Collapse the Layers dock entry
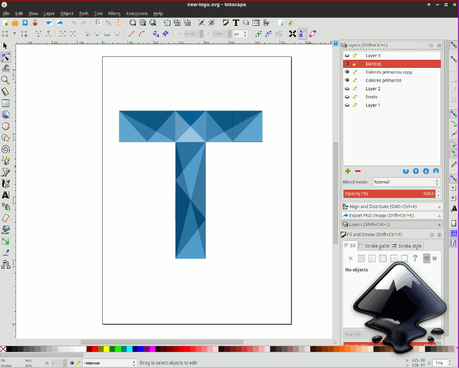459x368 pixels. click(392, 225)
